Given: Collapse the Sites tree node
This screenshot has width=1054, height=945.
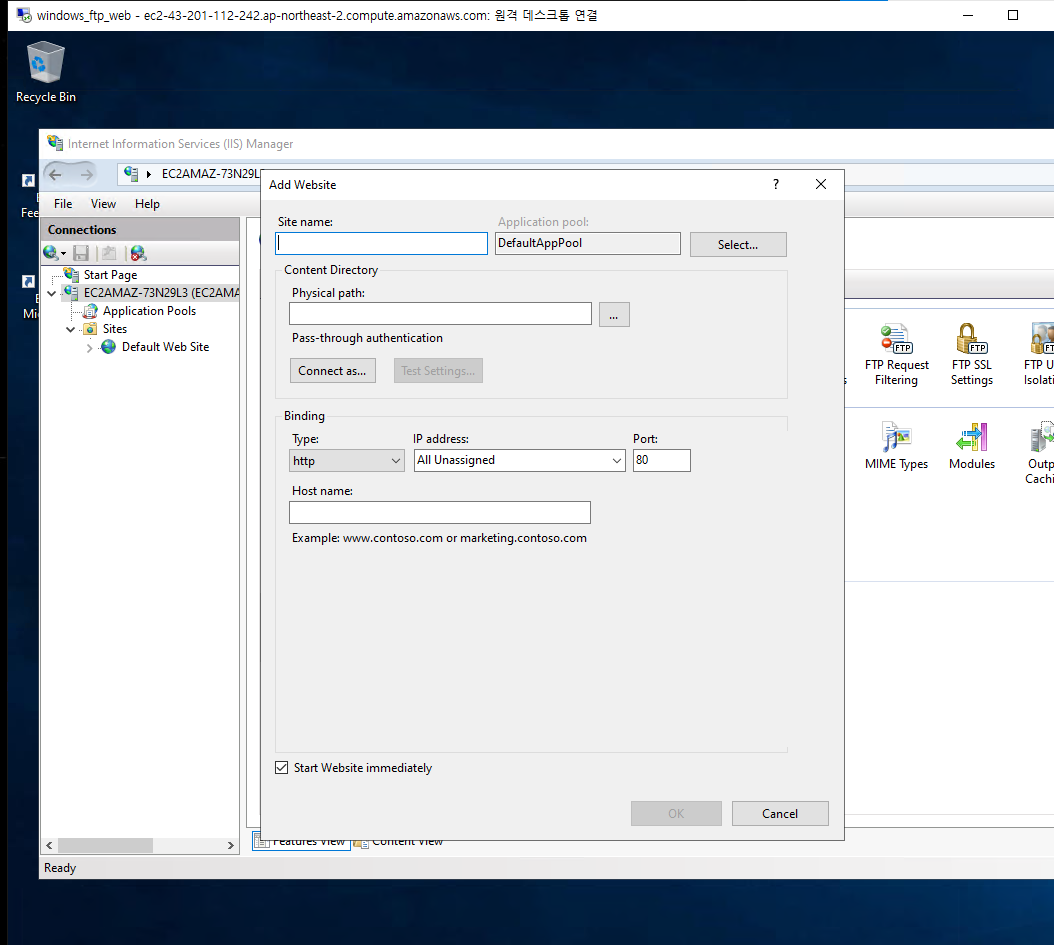Looking at the screenshot, I should click(x=71, y=329).
